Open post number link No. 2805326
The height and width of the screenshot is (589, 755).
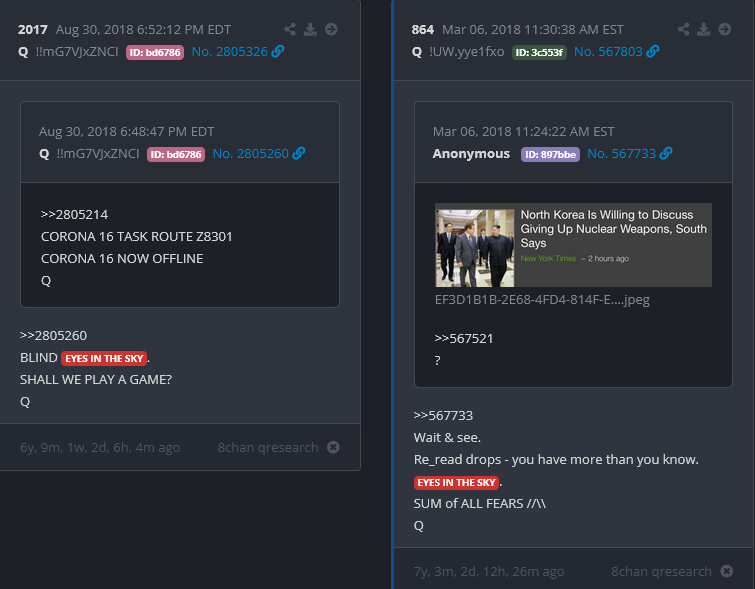pyautogui.click(x=230, y=52)
